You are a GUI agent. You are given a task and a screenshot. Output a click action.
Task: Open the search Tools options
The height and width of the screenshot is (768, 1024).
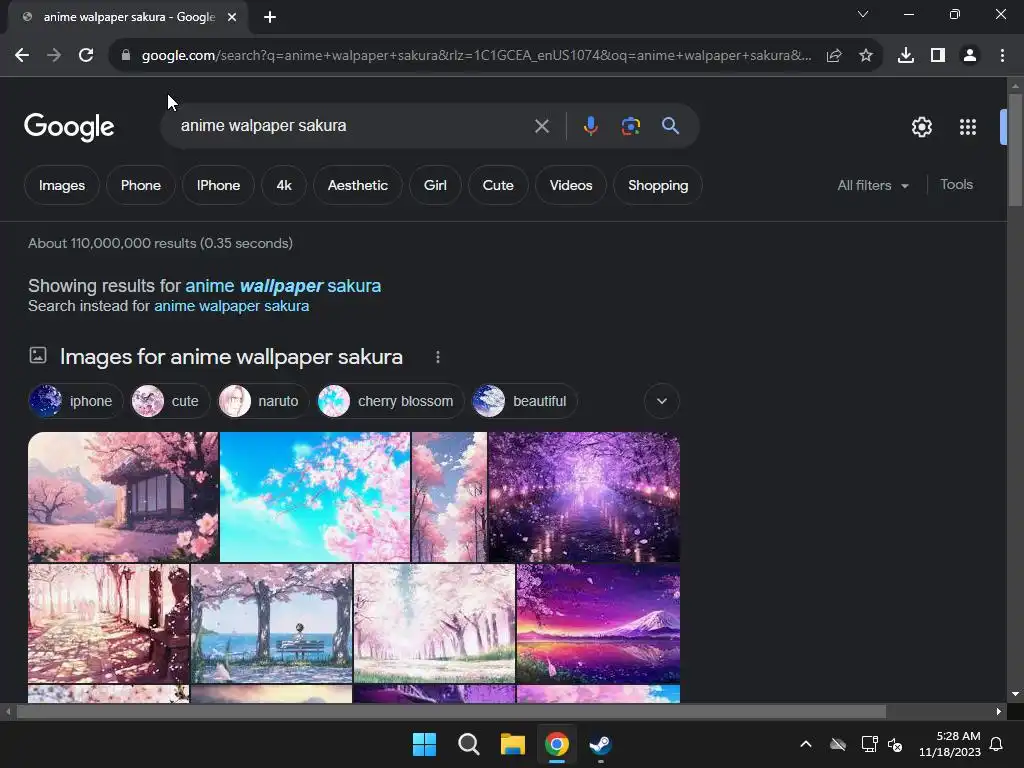[956, 185]
